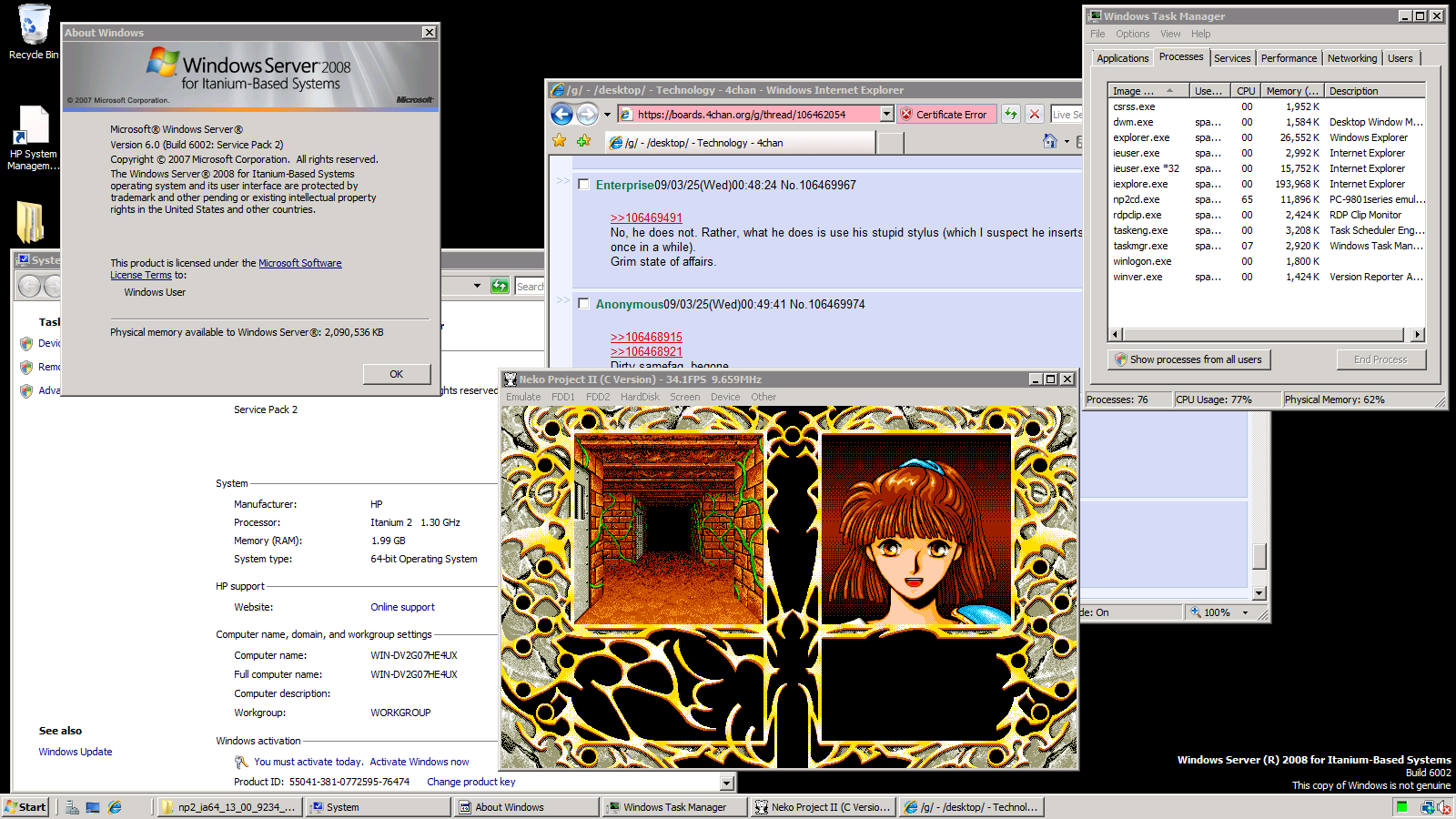
Task: Sort processes by CPU column header
Action: [1245, 91]
